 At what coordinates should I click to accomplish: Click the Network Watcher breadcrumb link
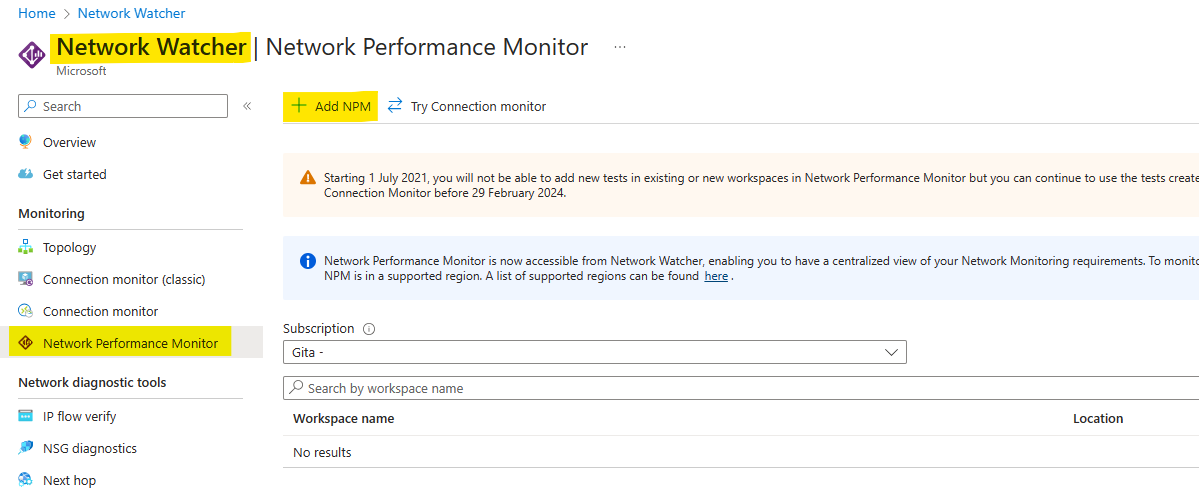[x=132, y=13]
